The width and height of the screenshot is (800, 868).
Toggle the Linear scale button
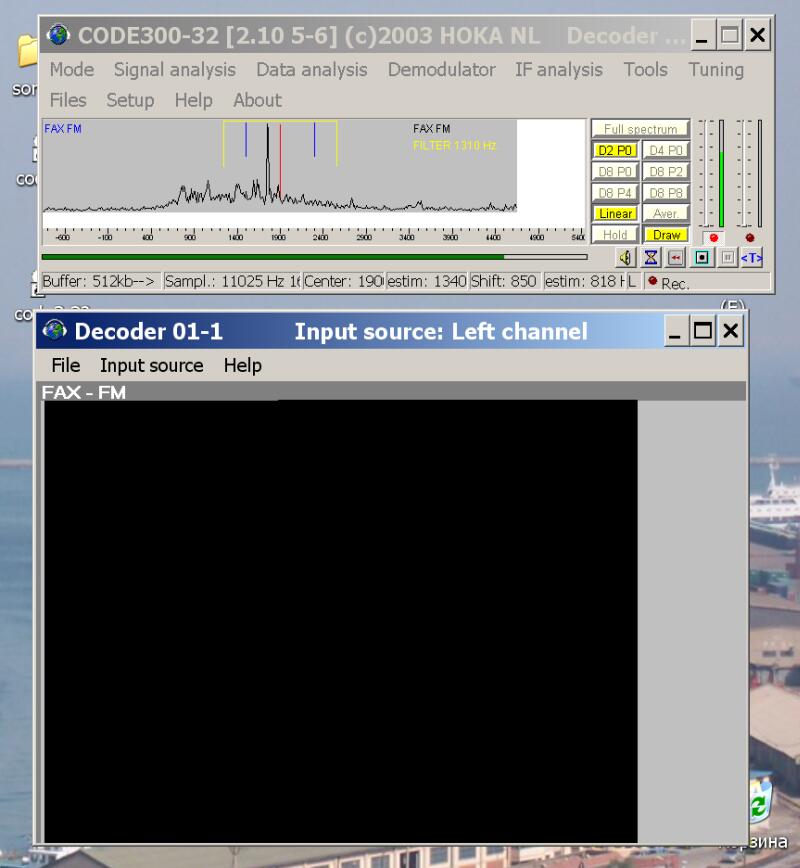pos(615,214)
